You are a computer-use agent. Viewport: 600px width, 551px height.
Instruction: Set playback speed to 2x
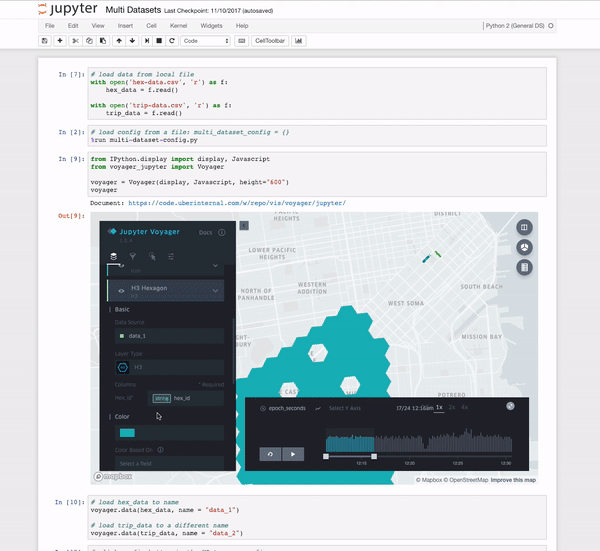tap(452, 408)
